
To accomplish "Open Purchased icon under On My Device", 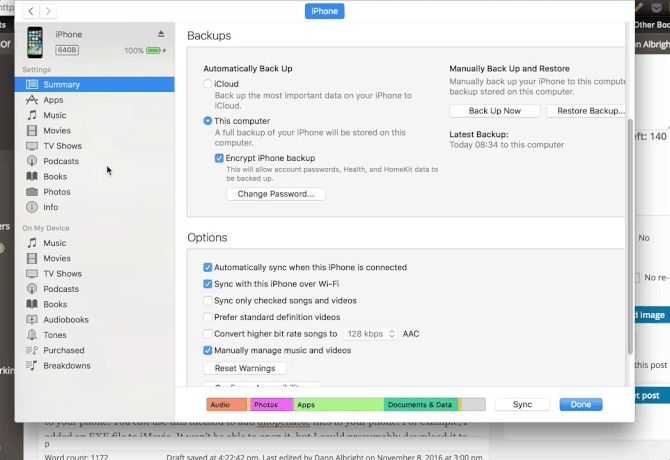I will [33, 350].
